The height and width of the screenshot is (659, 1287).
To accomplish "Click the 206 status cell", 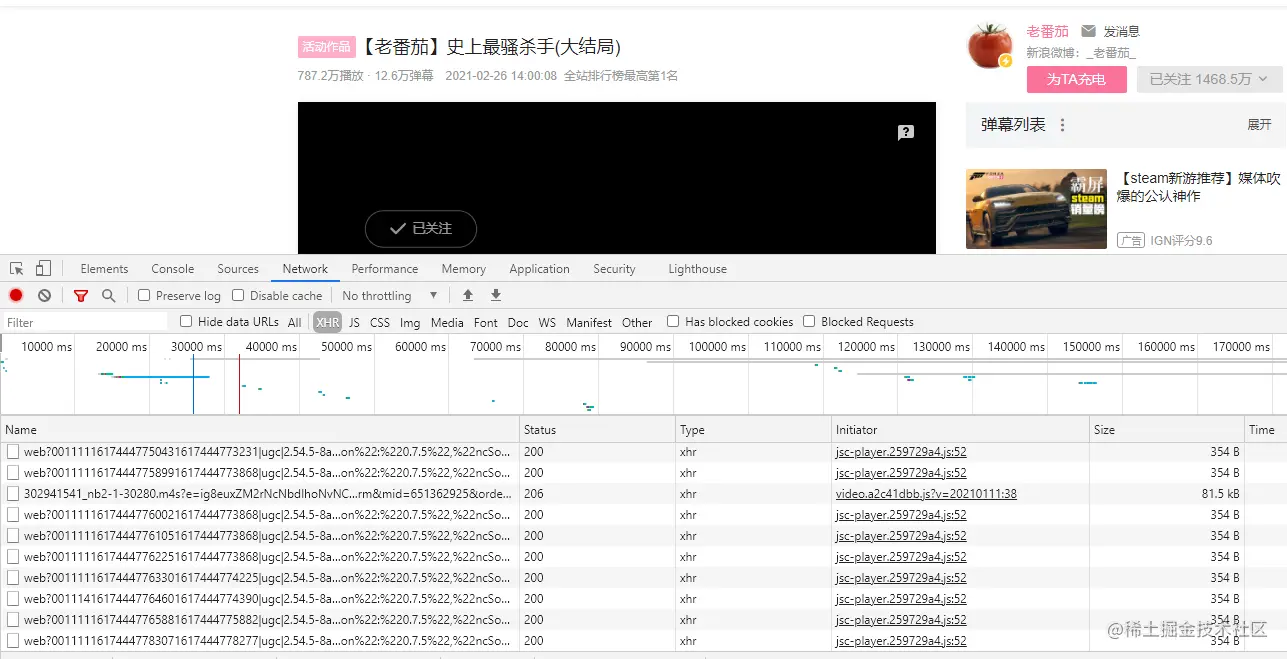I will tap(598, 494).
